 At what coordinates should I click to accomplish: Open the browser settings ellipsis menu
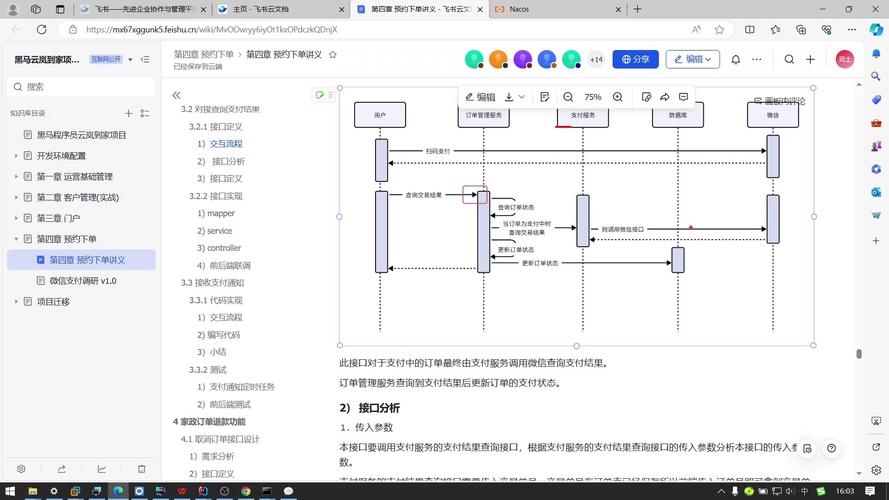click(x=852, y=29)
